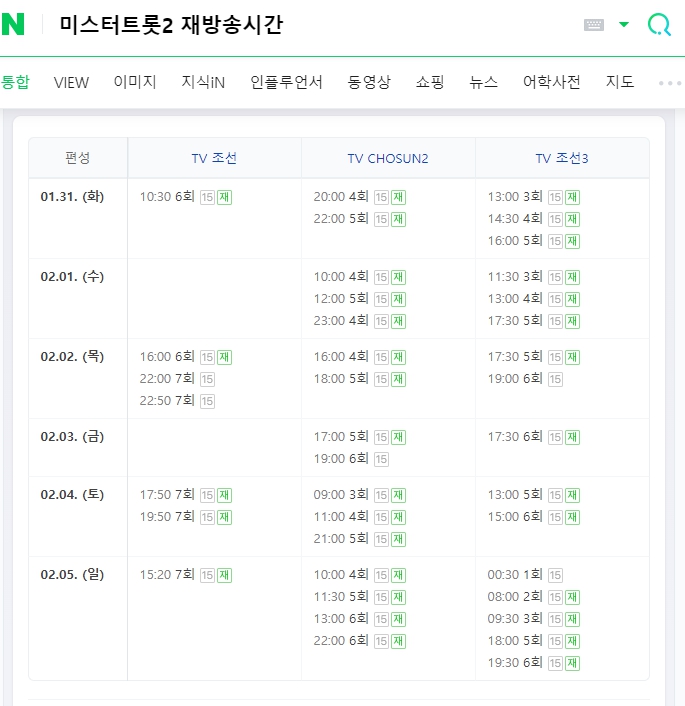Select the 02.03. (금) date row label
This screenshot has height=706, width=685.
tap(72, 436)
